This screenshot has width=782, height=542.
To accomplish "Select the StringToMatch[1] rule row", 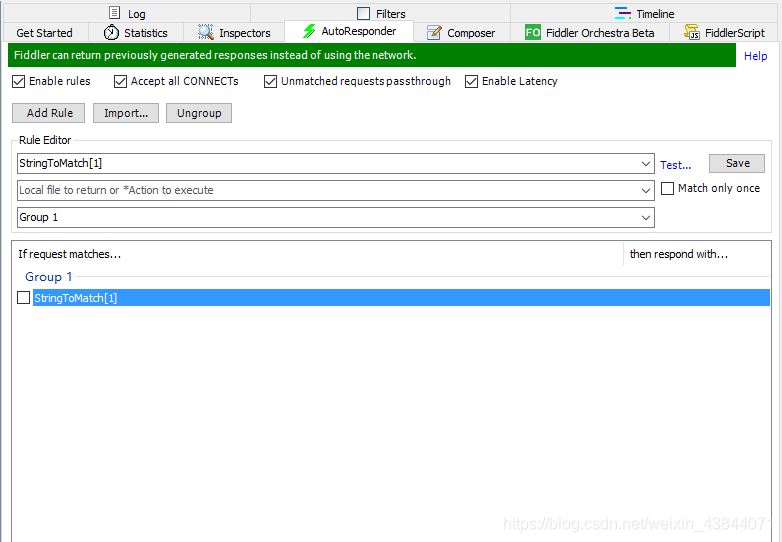I will coord(401,298).
